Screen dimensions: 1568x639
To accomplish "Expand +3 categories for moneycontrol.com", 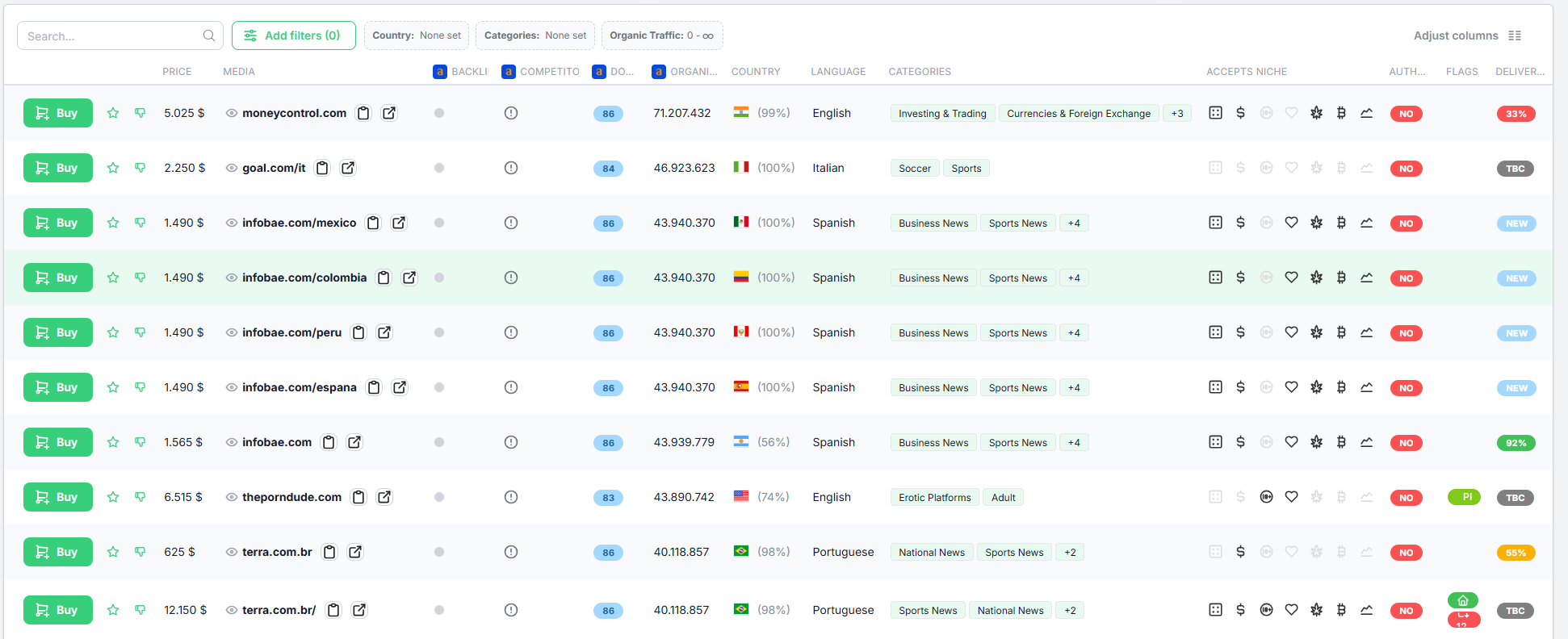I will point(1177,114).
